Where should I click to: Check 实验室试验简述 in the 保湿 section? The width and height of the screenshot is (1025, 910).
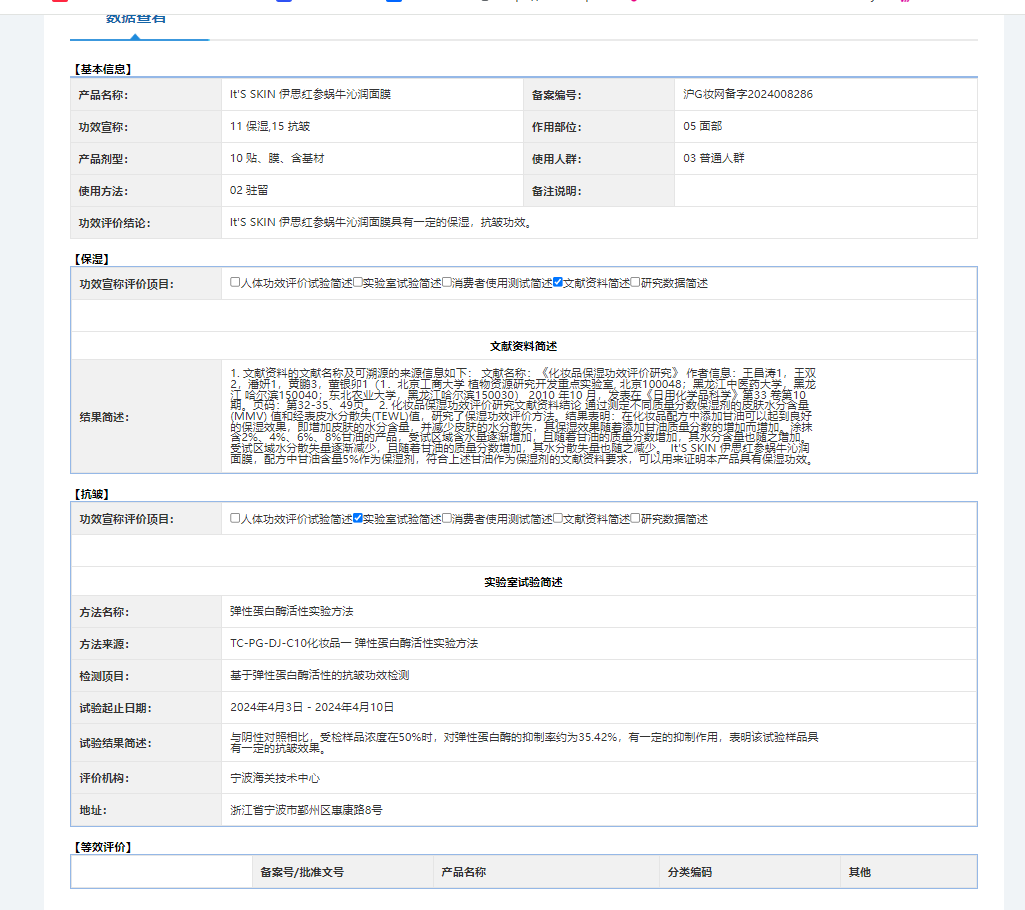tap(358, 283)
